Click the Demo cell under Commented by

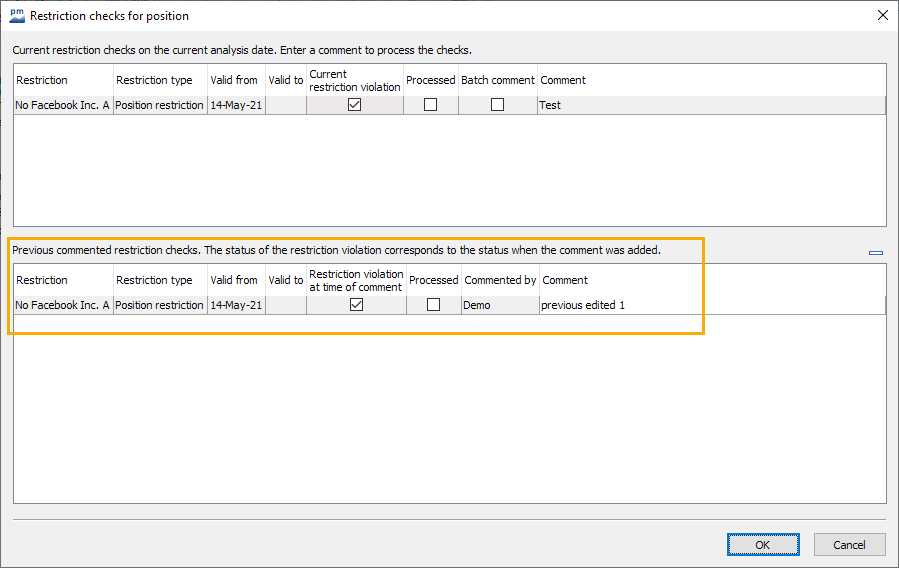click(x=499, y=305)
